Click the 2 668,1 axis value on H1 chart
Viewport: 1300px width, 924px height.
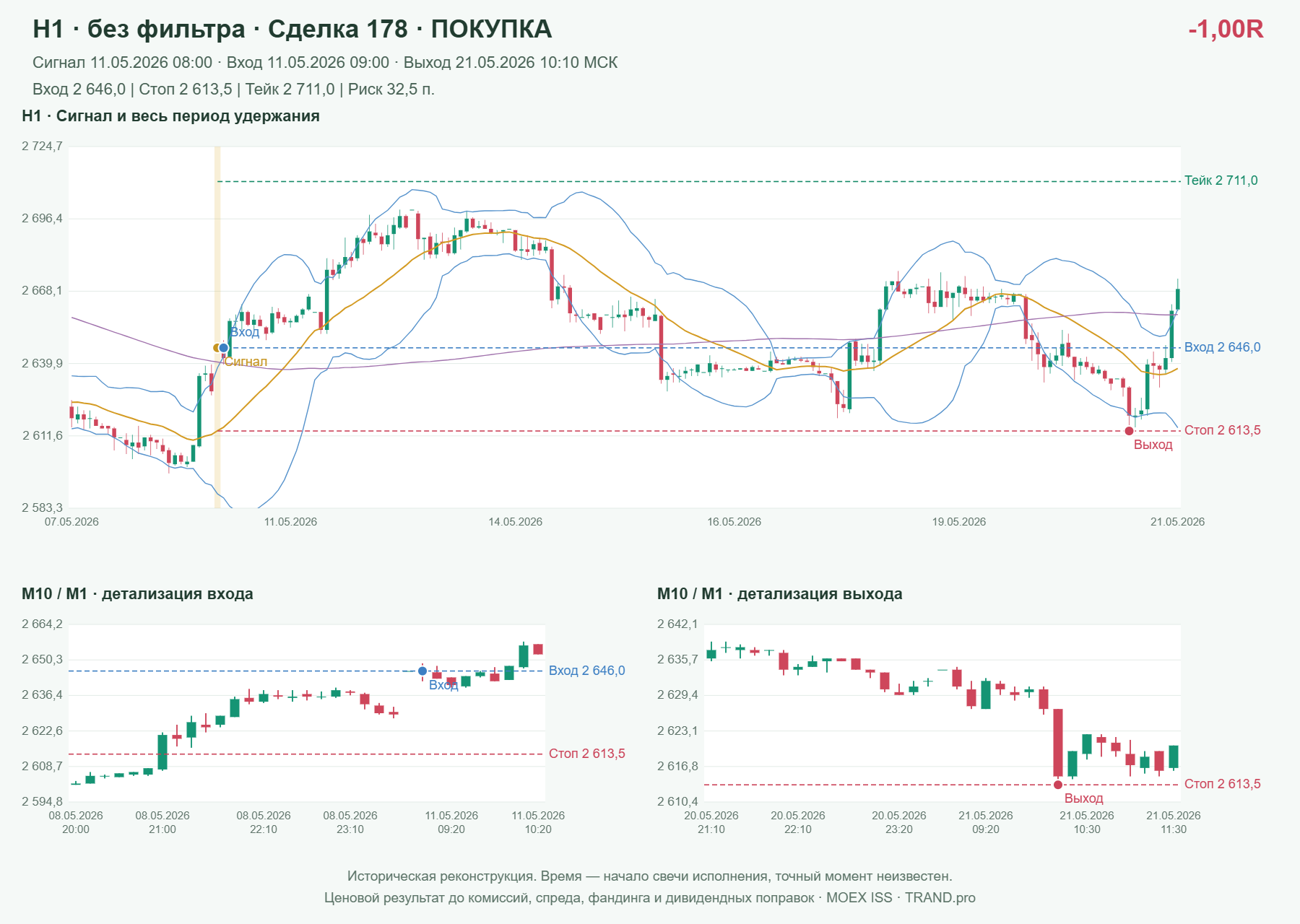[x=42, y=291]
